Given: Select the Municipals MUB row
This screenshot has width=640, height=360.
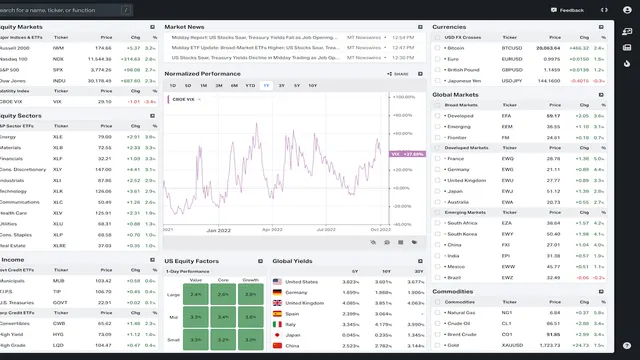Looking at the screenshot, I should pos(78,281).
